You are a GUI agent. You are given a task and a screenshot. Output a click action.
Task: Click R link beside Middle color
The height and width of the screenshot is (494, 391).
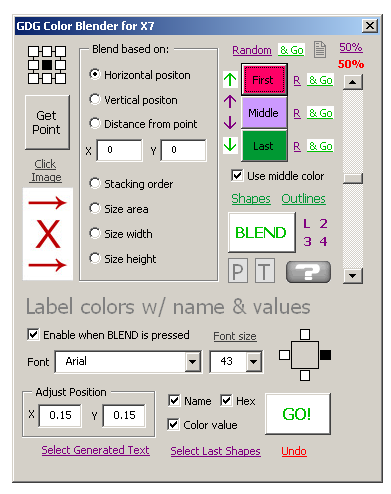pyautogui.click(x=297, y=113)
